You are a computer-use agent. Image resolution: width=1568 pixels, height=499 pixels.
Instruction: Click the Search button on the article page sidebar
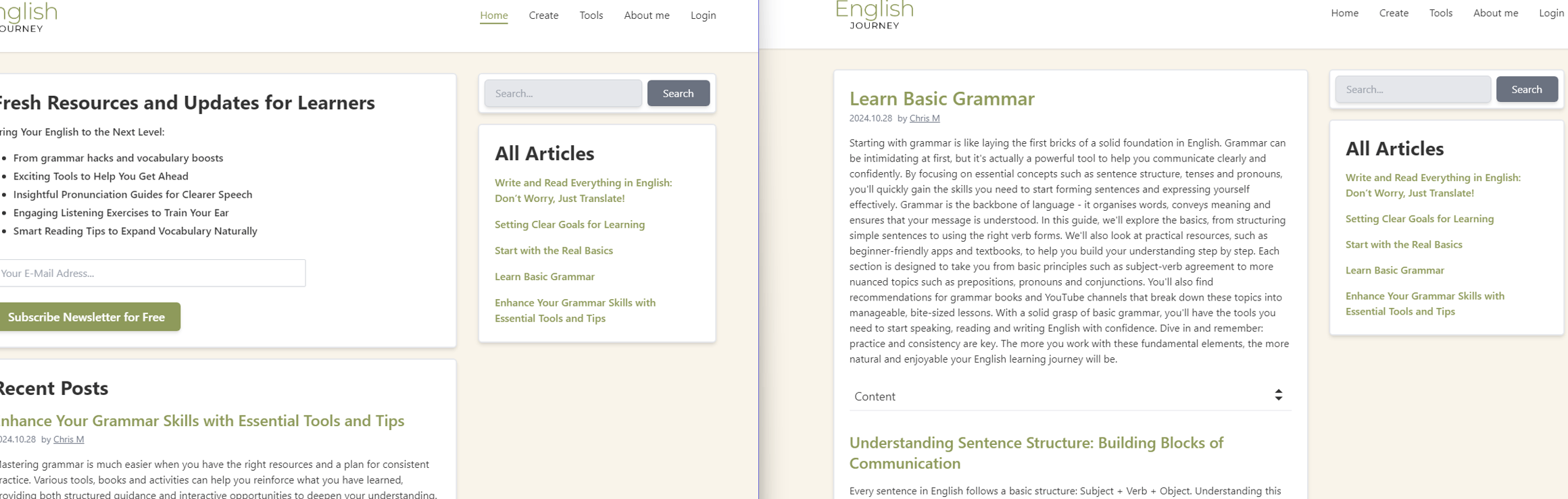1526,89
